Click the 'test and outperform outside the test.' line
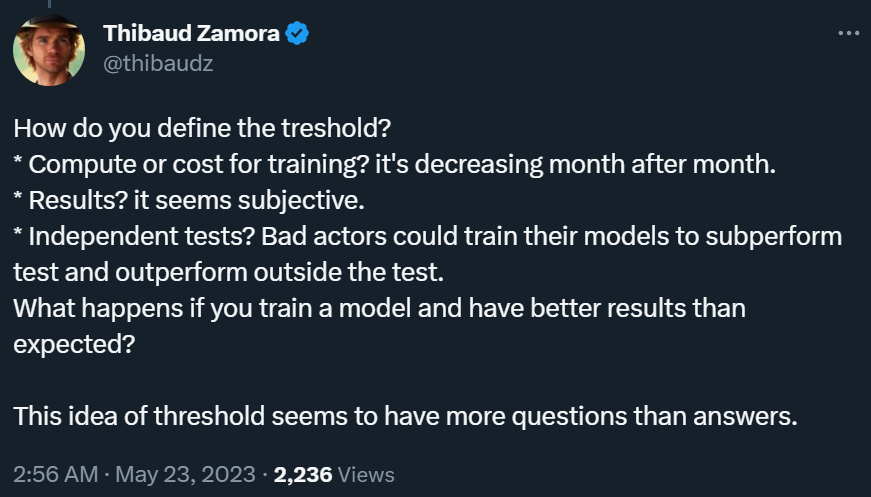Image resolution: width=871 pixels, height=497 pixels. pyautogui.click(x=228, y=273)
